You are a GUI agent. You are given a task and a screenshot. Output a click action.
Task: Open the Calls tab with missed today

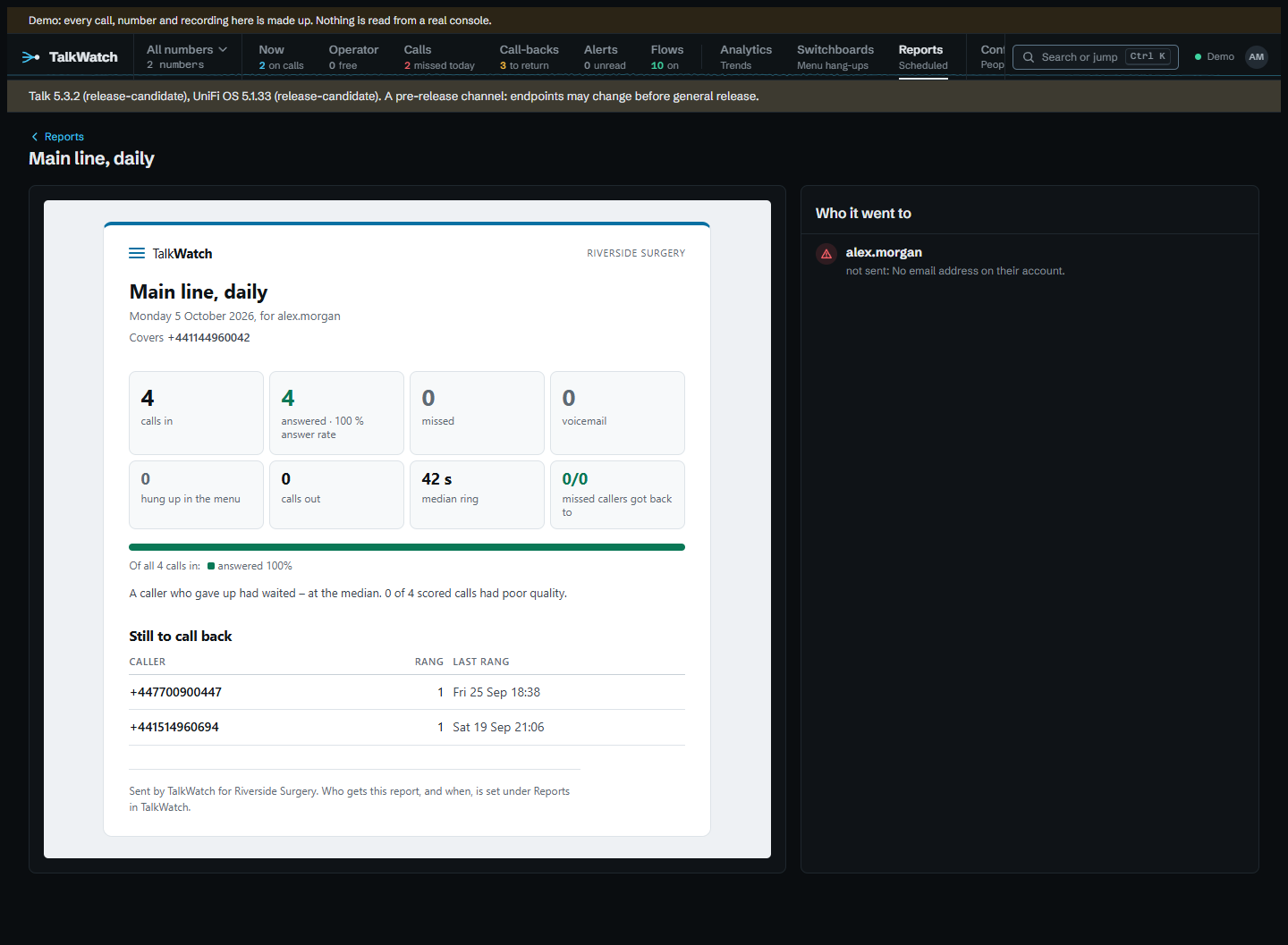[x=439, y=56]
